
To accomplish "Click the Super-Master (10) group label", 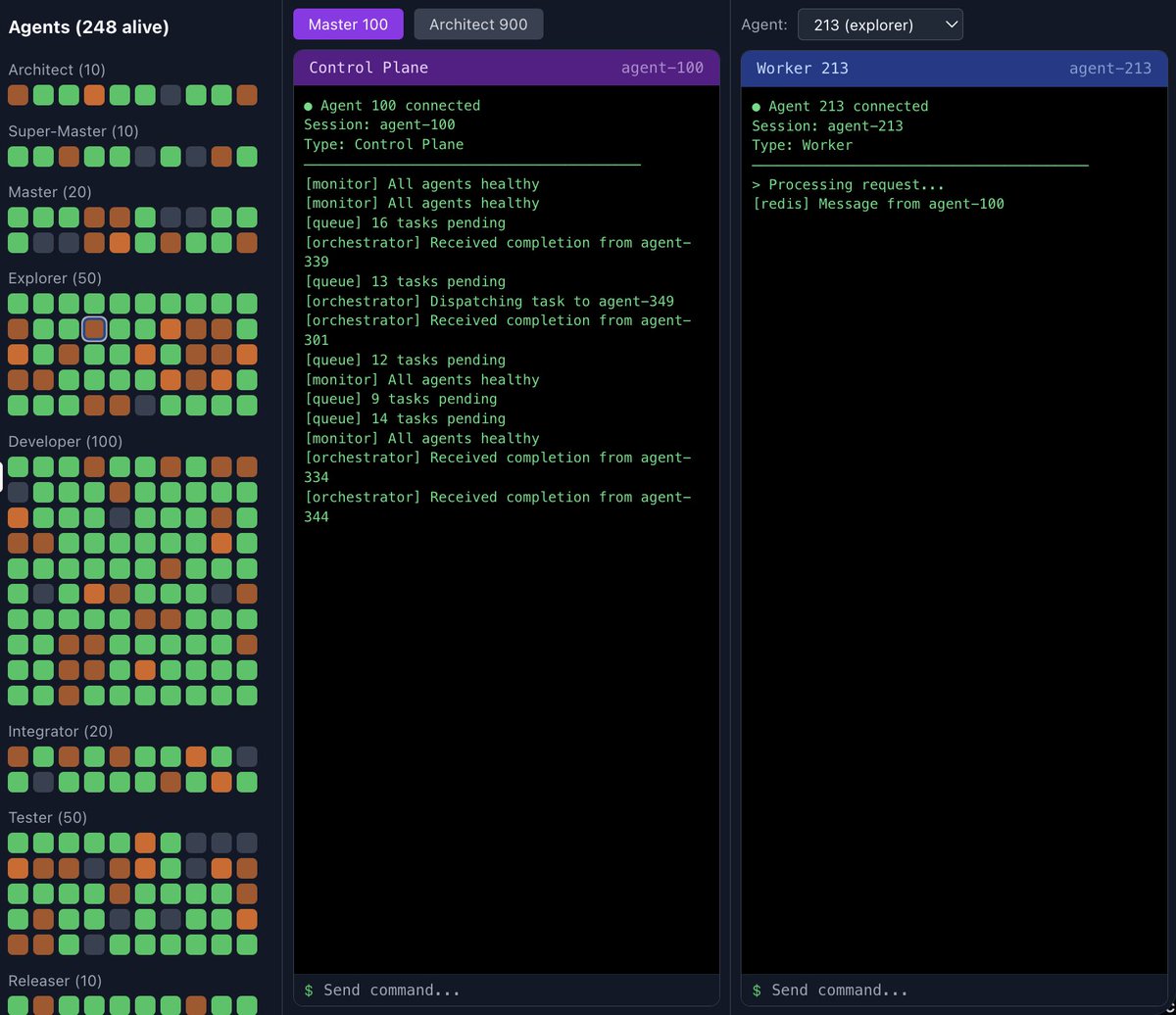I will [73, 131].
